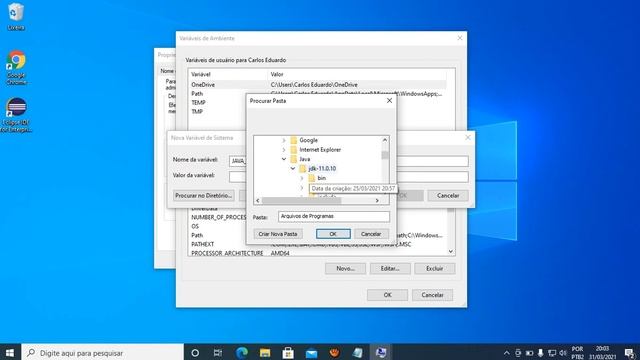Open network status icon in system tray
Viewport: 640px width, 360px height.
pos(552,353)
